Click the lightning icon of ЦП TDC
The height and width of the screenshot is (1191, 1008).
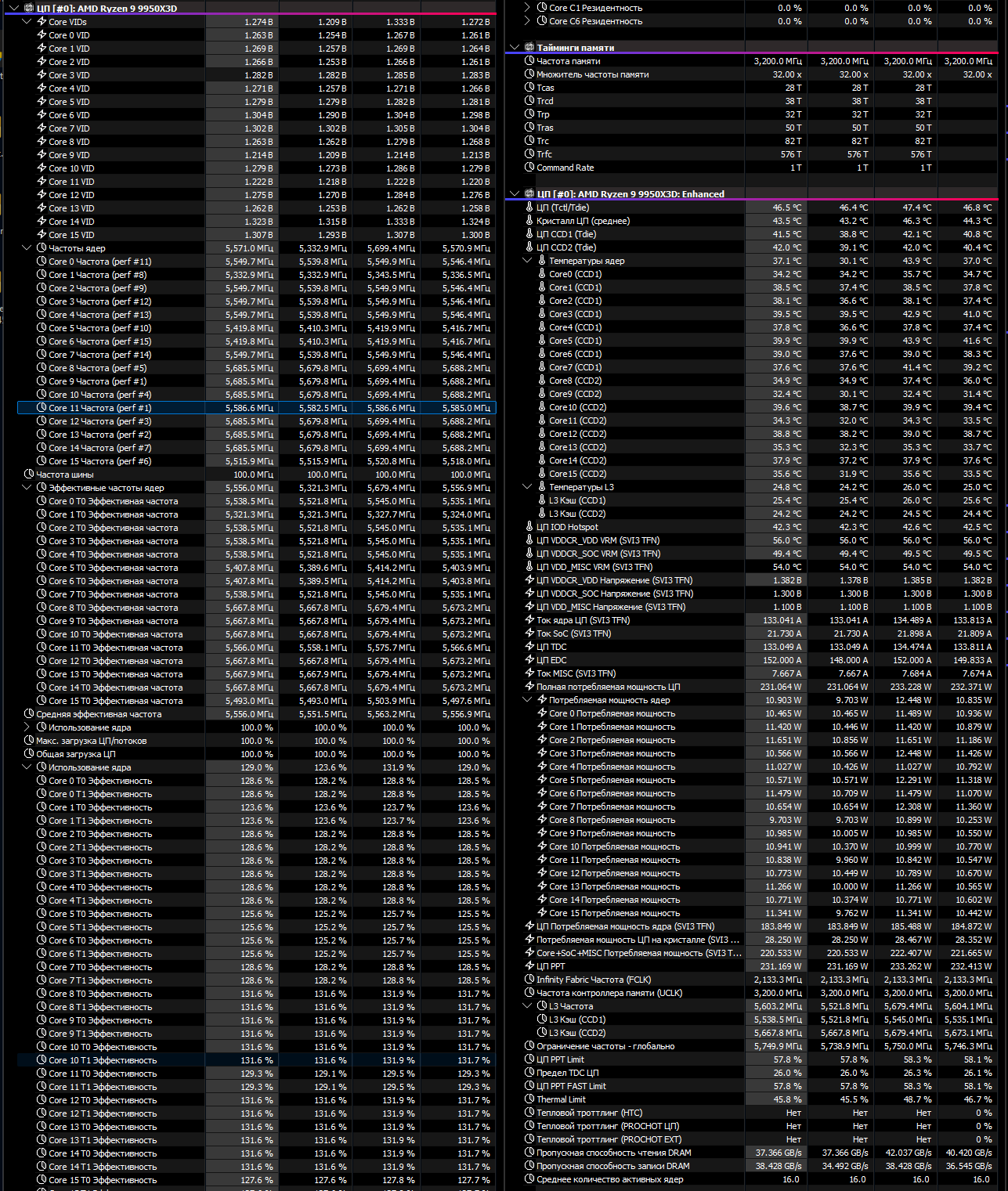[x=529, y=647]
